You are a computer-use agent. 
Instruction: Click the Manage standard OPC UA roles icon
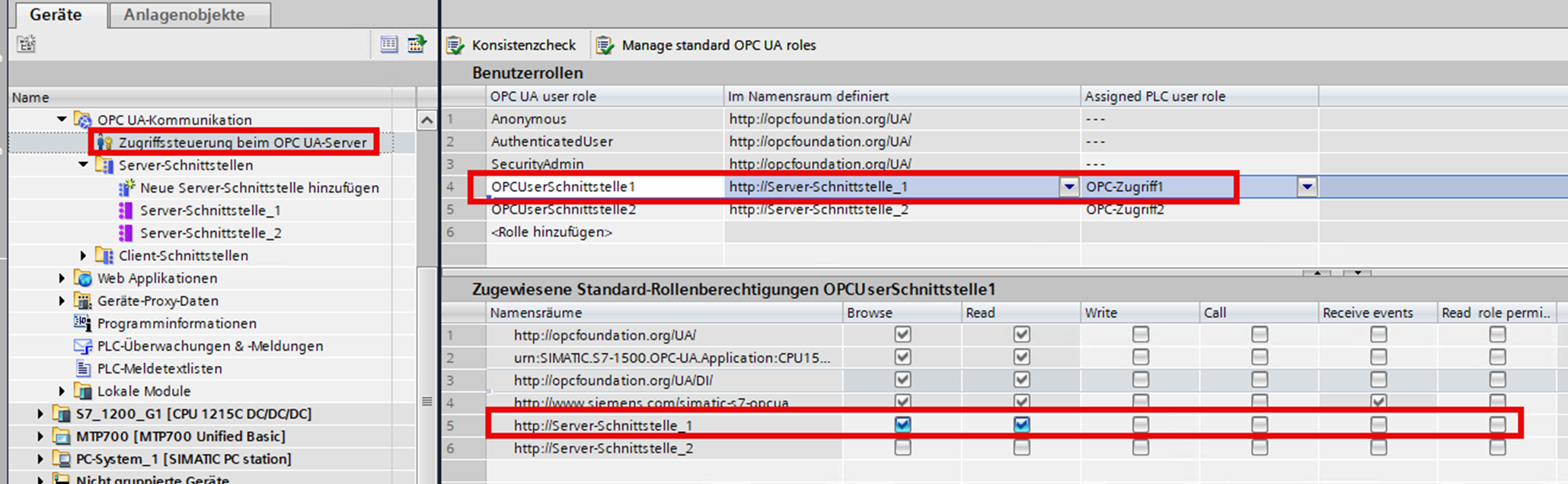(605, 46)
